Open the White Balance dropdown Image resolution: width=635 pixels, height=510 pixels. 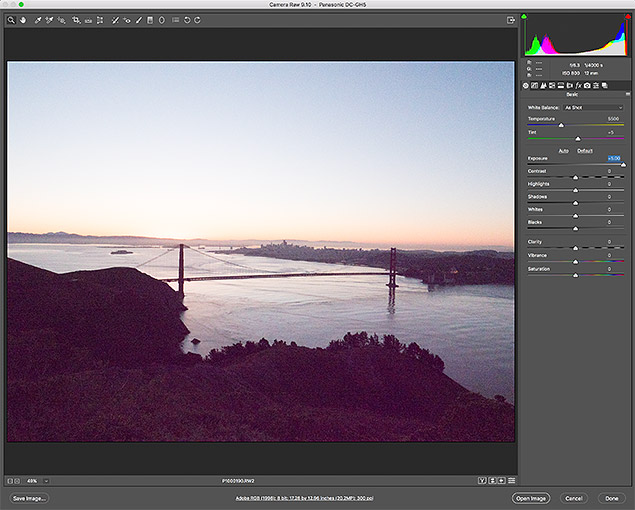(x=592, y=107)
